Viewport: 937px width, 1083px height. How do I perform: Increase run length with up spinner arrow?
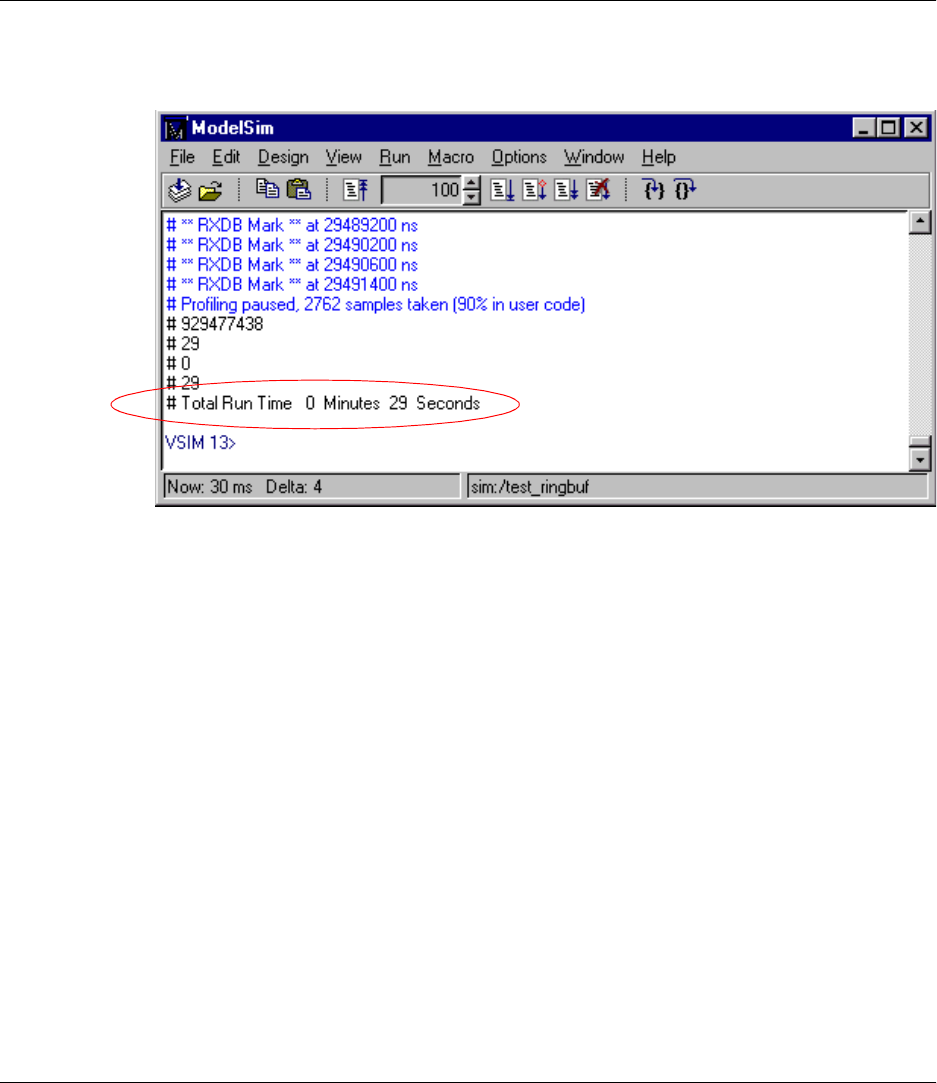[x=472, y=183]
